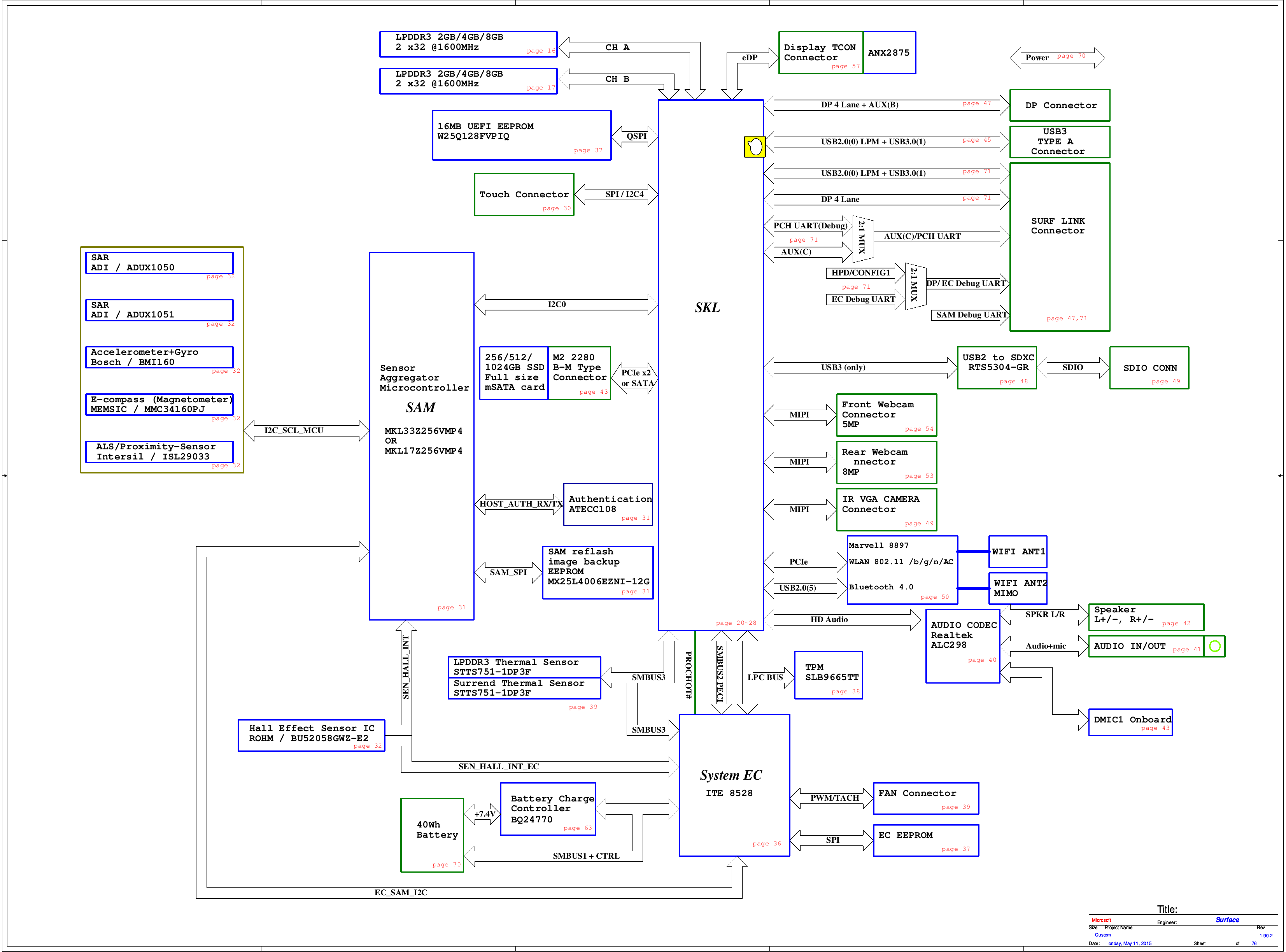Select the FAN Connector block
This screenshot has width=1286, height=952.
pyautogui.click(x=926, y=799)
